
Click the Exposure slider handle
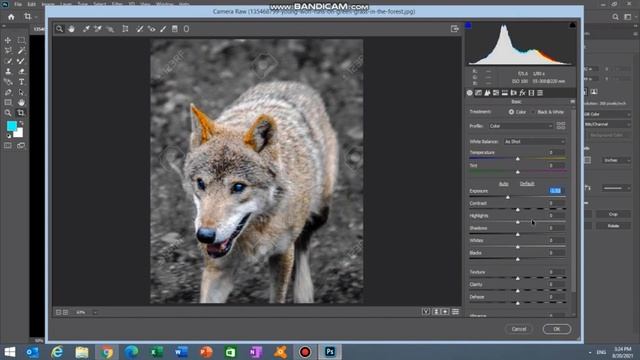coord(508,197)
